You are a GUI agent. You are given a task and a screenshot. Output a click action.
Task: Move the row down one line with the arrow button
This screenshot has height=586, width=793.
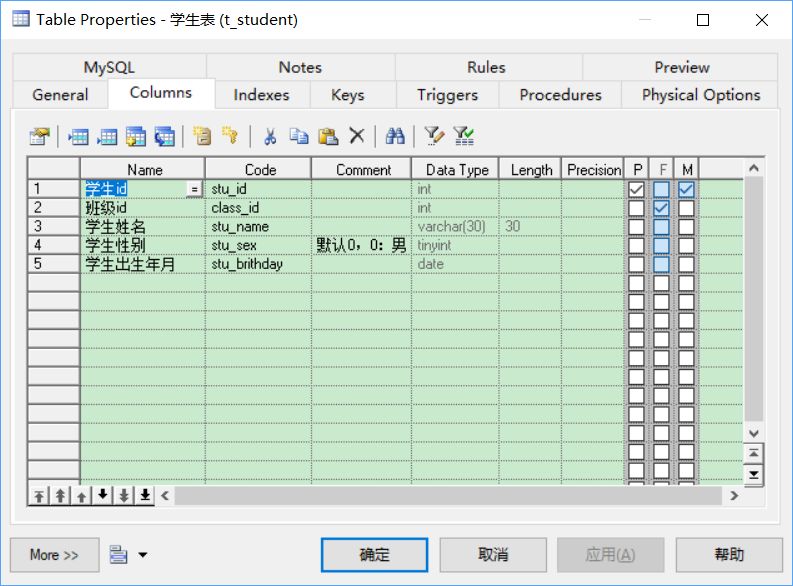[103, 495]
